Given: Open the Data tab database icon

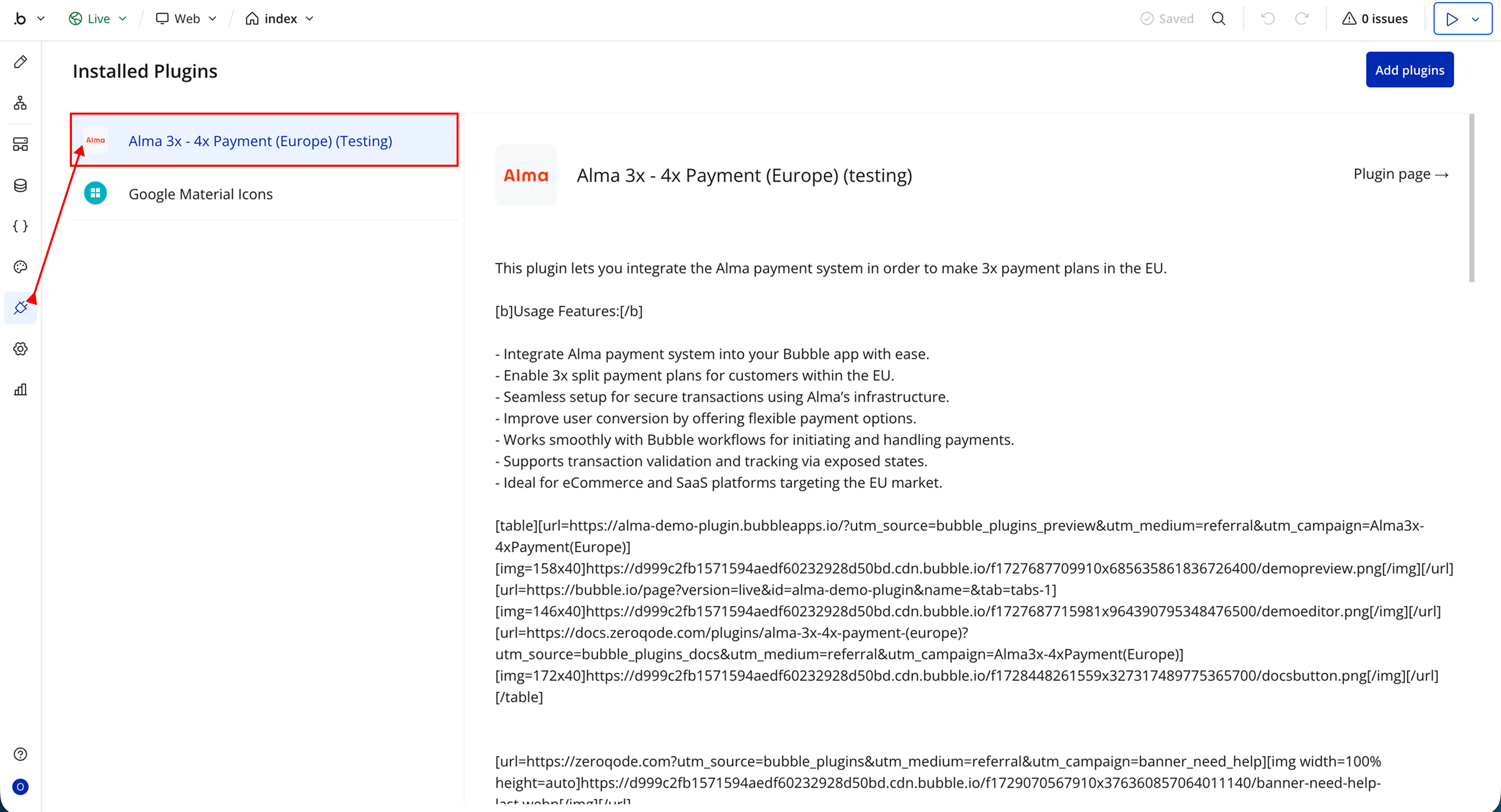Looking at the screenshot, I should 20,185.
